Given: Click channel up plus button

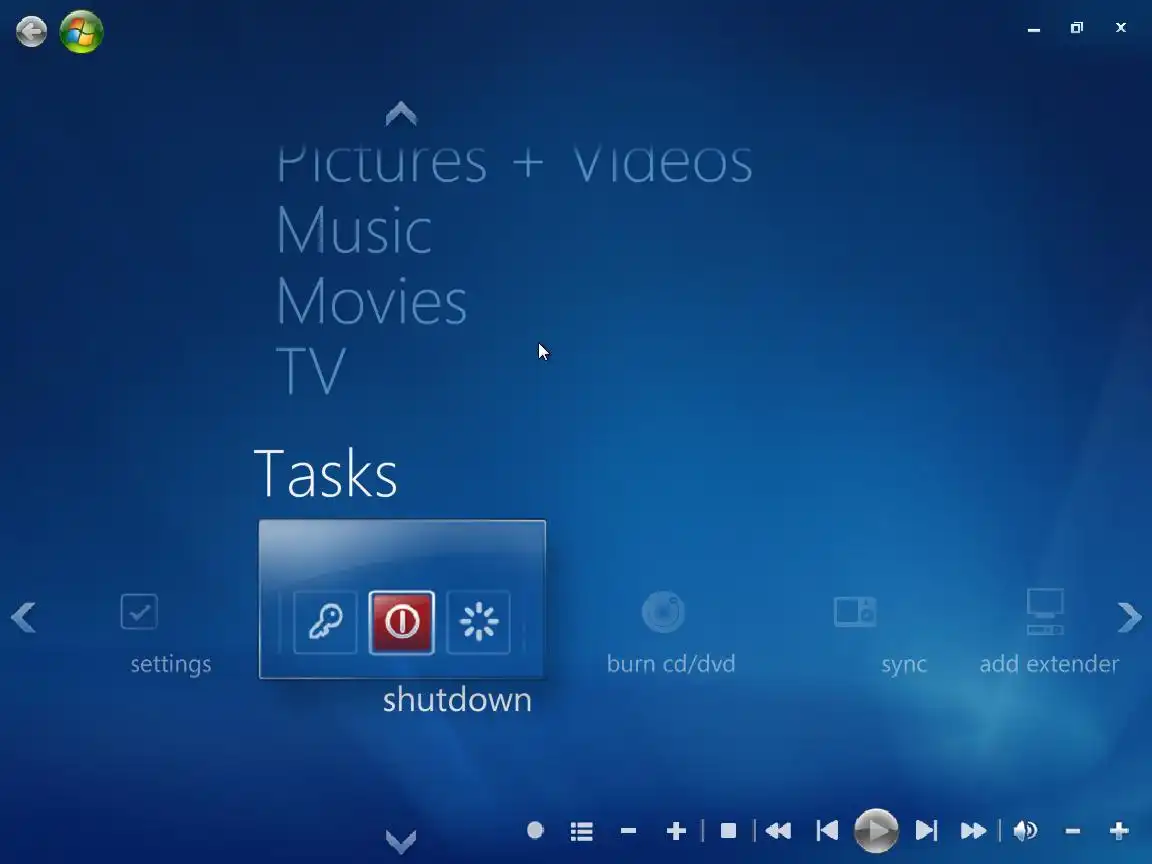Looking at the screenshot, I should click(676, 831).
